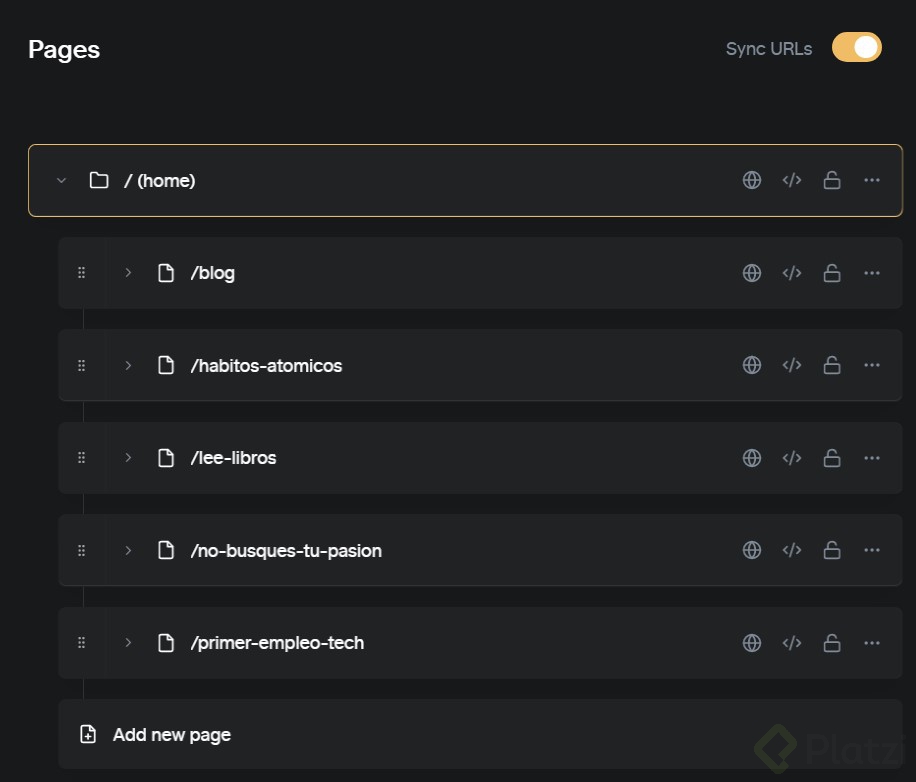Click the globe icon on the /blog row
916x782 pixels.
click(751, 273)
